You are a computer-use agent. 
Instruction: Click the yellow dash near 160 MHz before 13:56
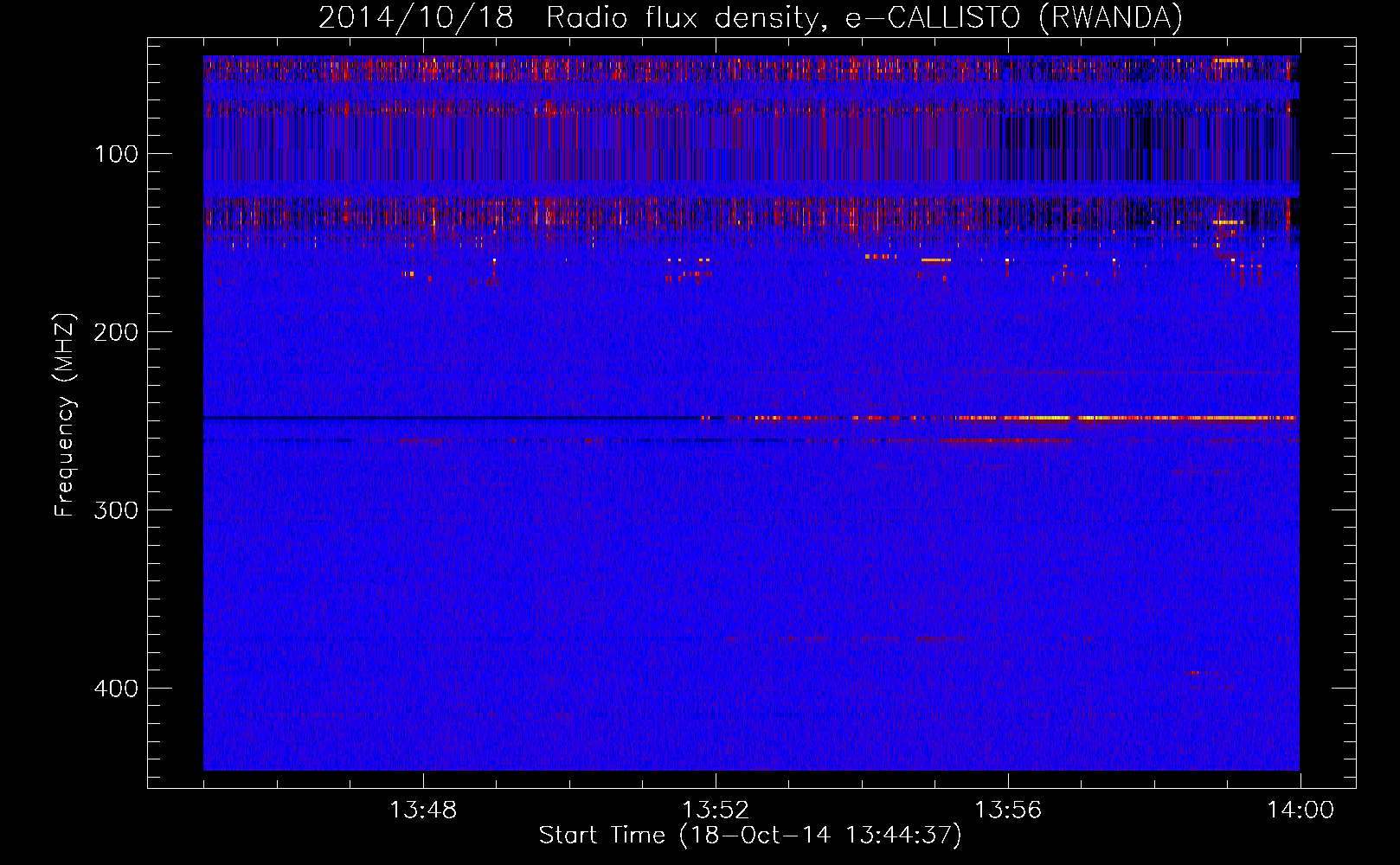[934, 259]
